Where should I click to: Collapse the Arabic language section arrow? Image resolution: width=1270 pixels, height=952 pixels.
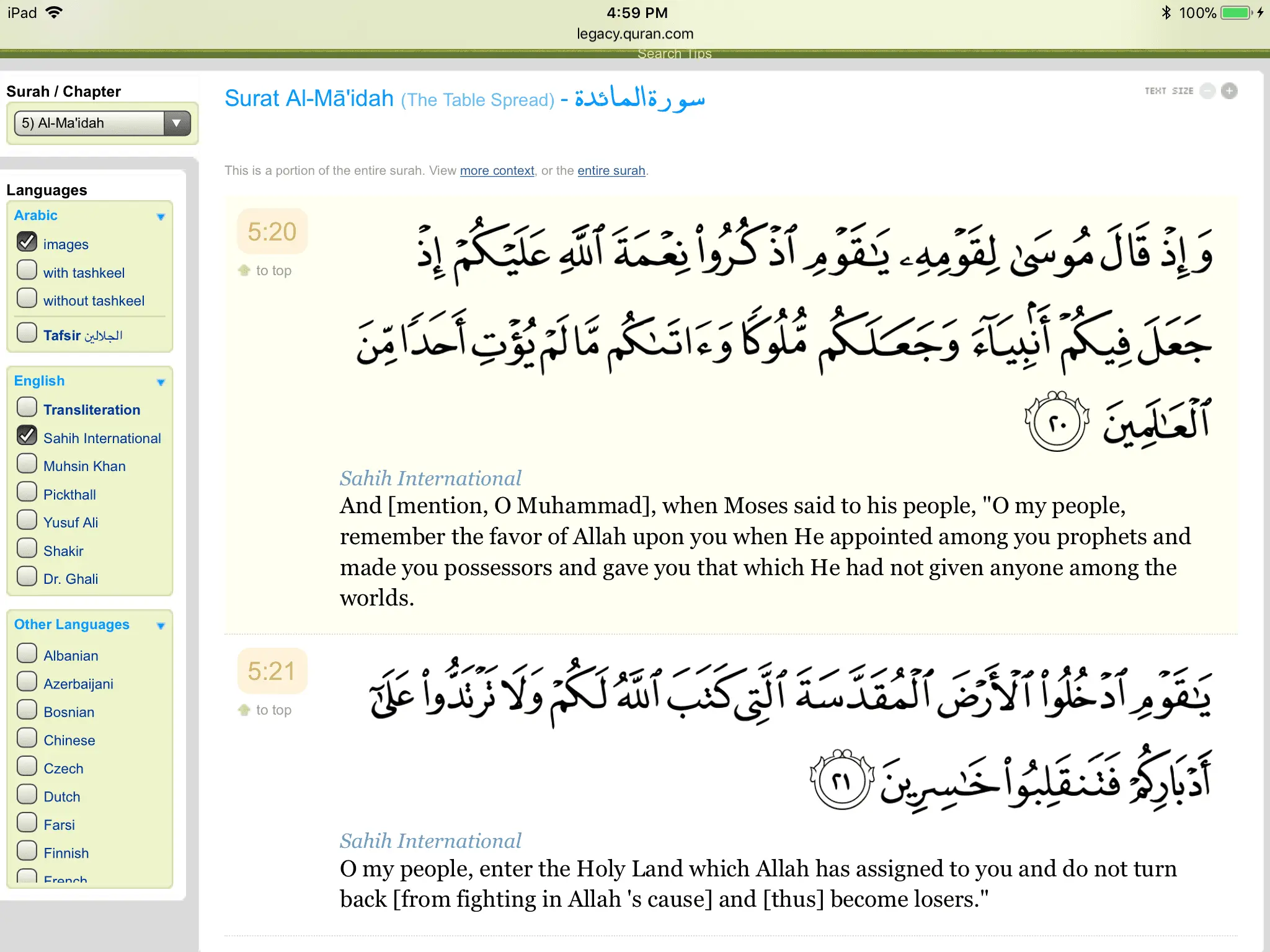(161, 216)
